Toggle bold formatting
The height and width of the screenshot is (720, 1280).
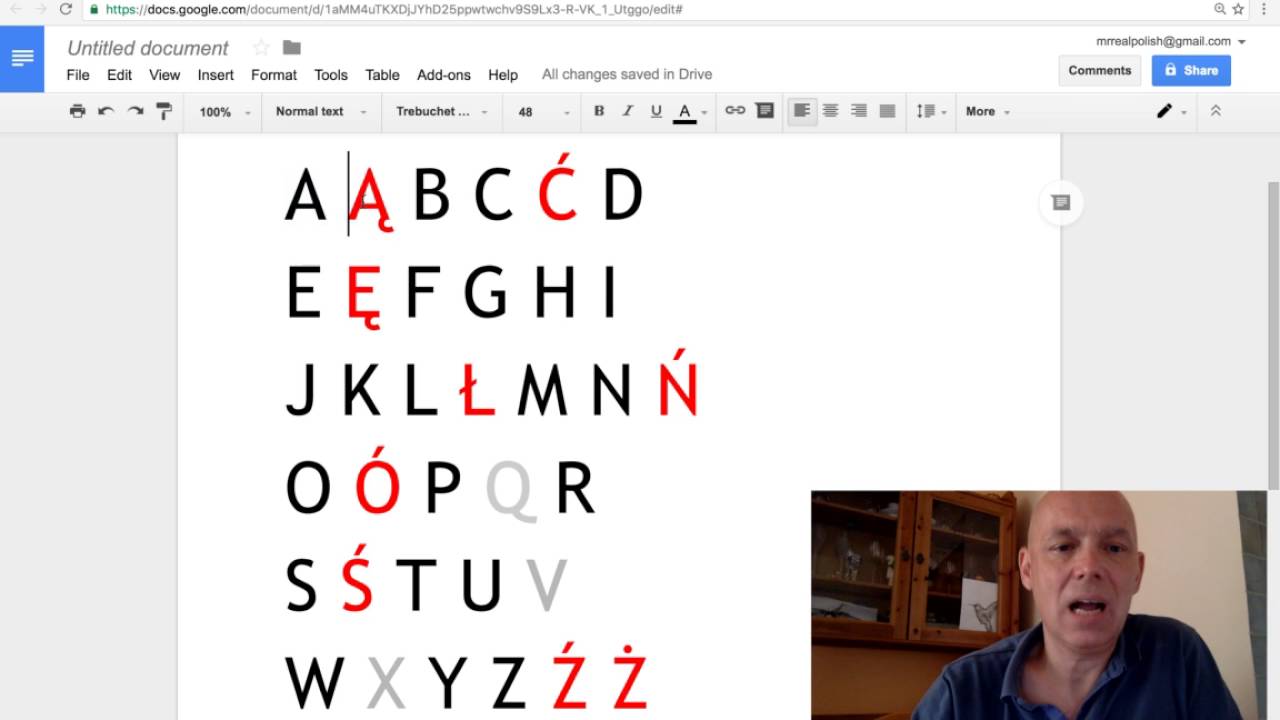click(x=599, y=111)
